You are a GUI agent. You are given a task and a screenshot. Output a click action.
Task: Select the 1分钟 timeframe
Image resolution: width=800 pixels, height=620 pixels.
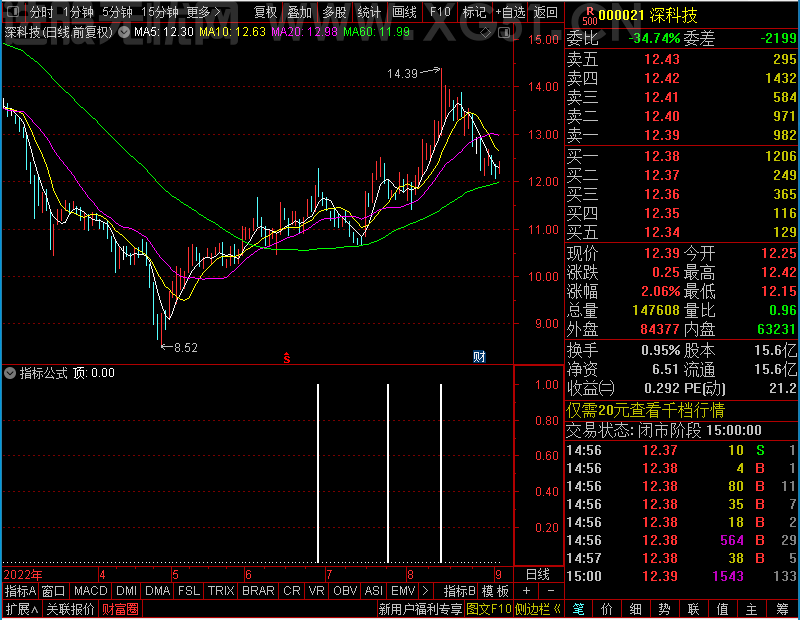78,12
